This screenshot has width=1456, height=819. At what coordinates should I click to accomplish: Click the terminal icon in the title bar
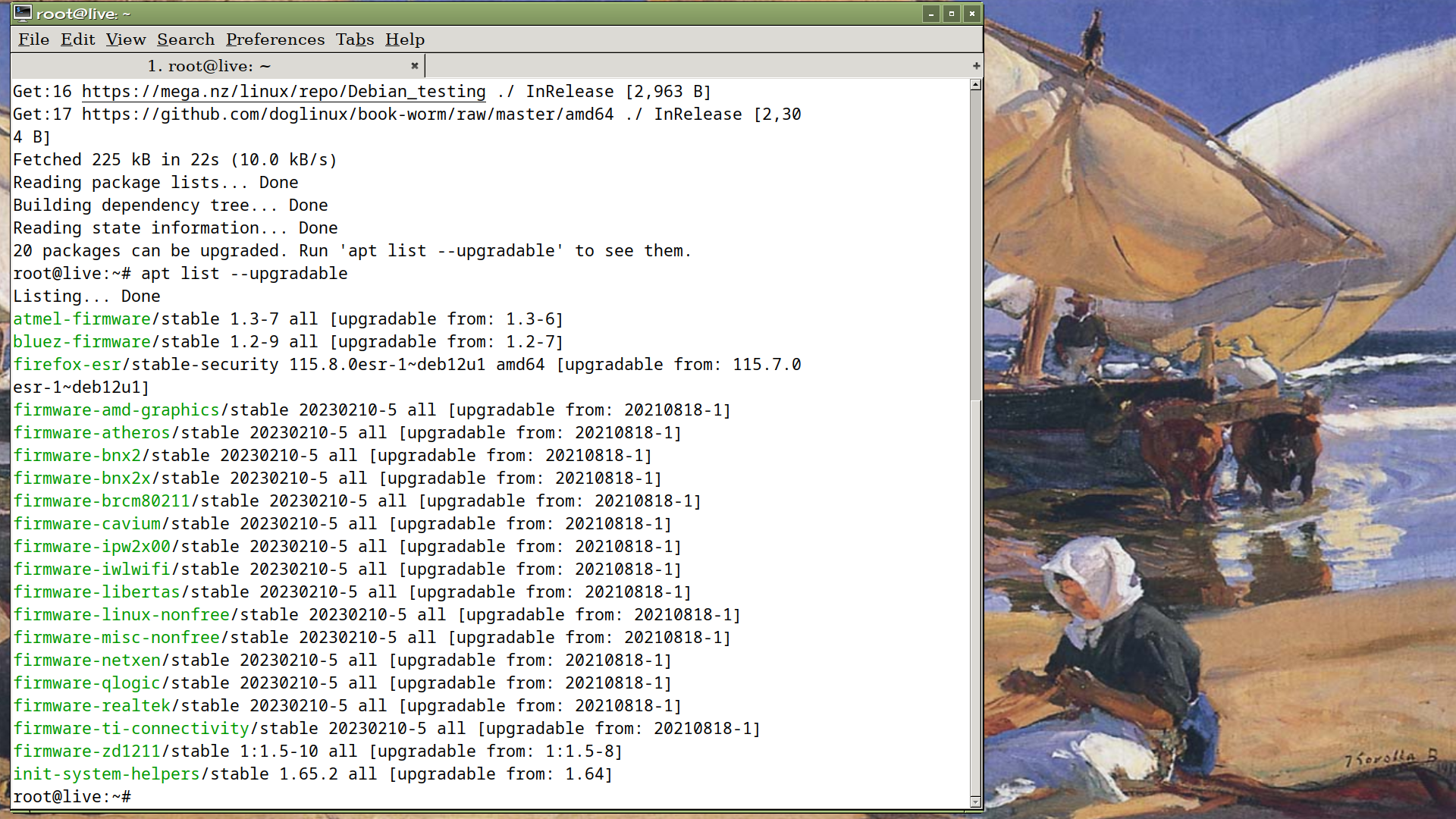[23, 13]
